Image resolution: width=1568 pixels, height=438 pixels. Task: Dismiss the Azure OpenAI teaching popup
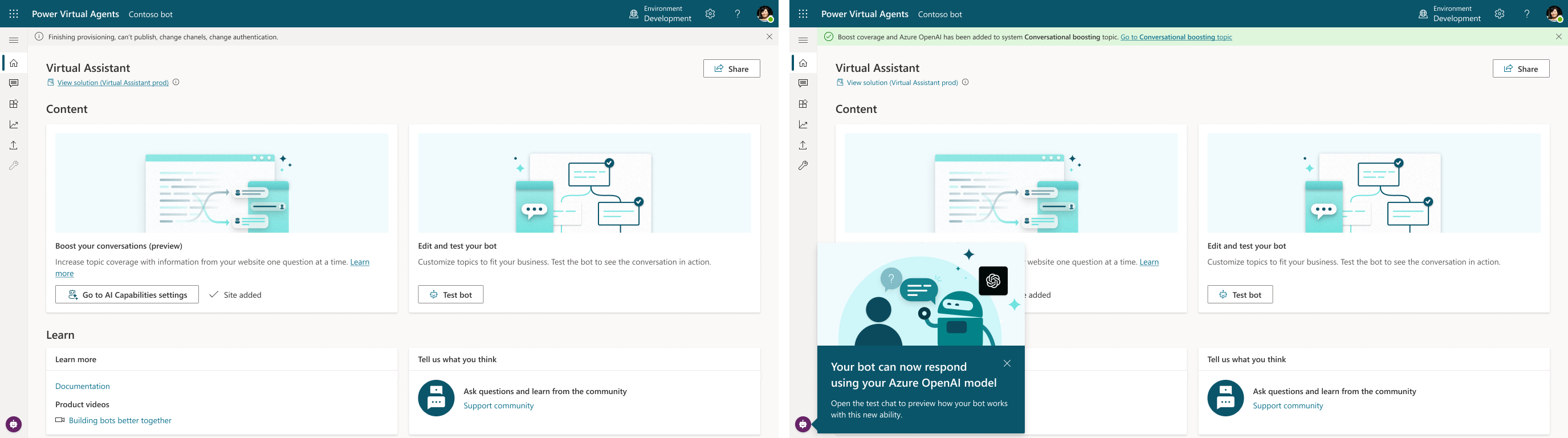[x=1007, y=364]
